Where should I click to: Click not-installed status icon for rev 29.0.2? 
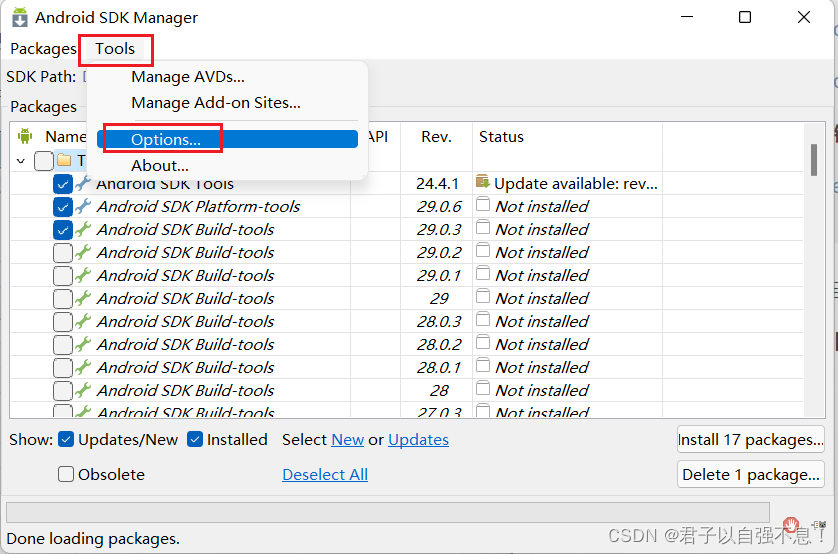[x=483, y=251]
